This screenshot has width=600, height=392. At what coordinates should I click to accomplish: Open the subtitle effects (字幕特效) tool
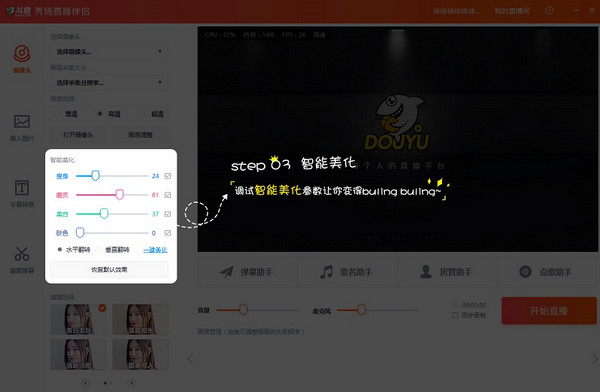pos(22,194)
